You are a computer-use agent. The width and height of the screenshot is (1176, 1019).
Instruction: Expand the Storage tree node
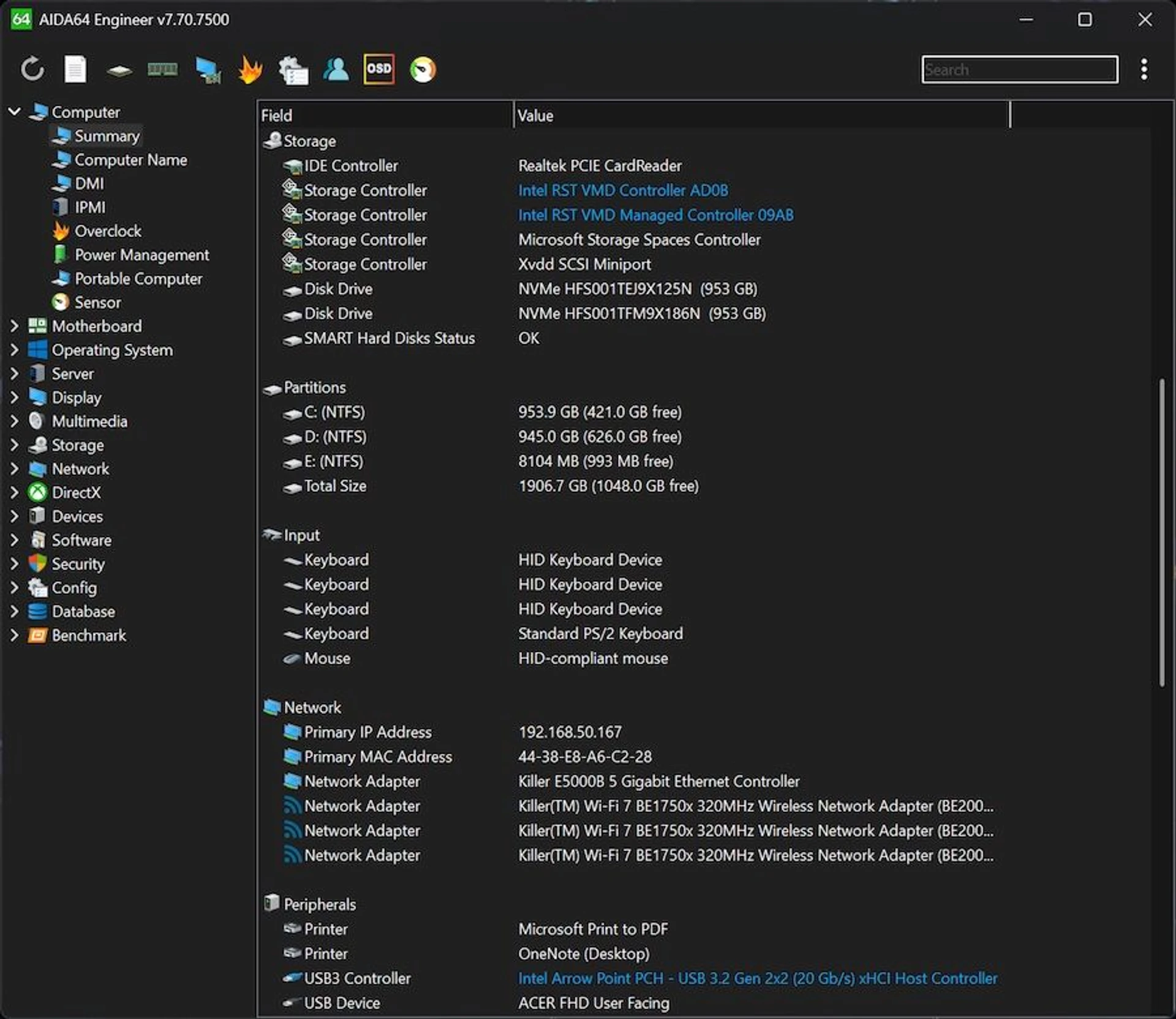(x=14, y=445)
